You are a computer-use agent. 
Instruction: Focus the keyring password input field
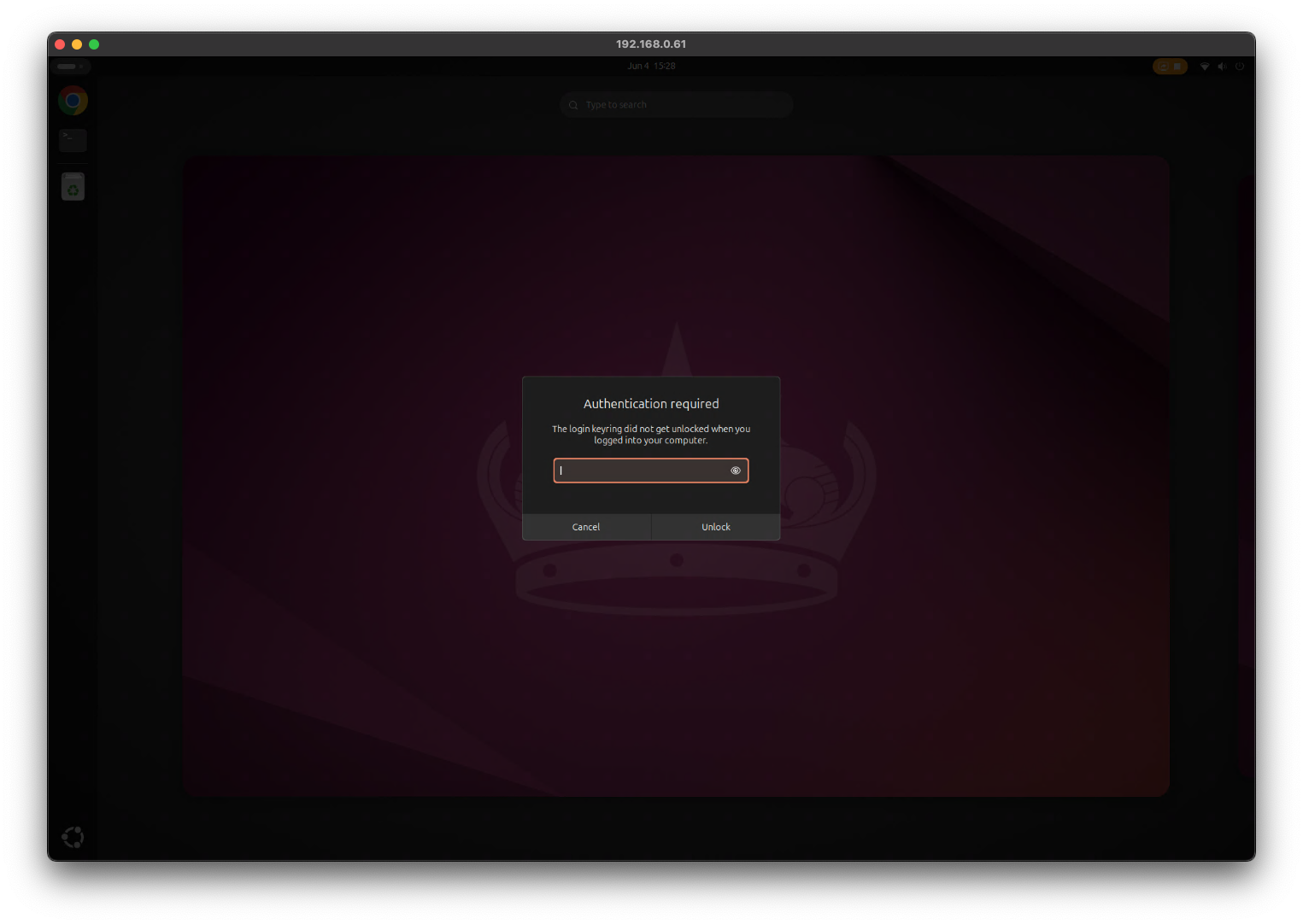(x=651, y=471)
